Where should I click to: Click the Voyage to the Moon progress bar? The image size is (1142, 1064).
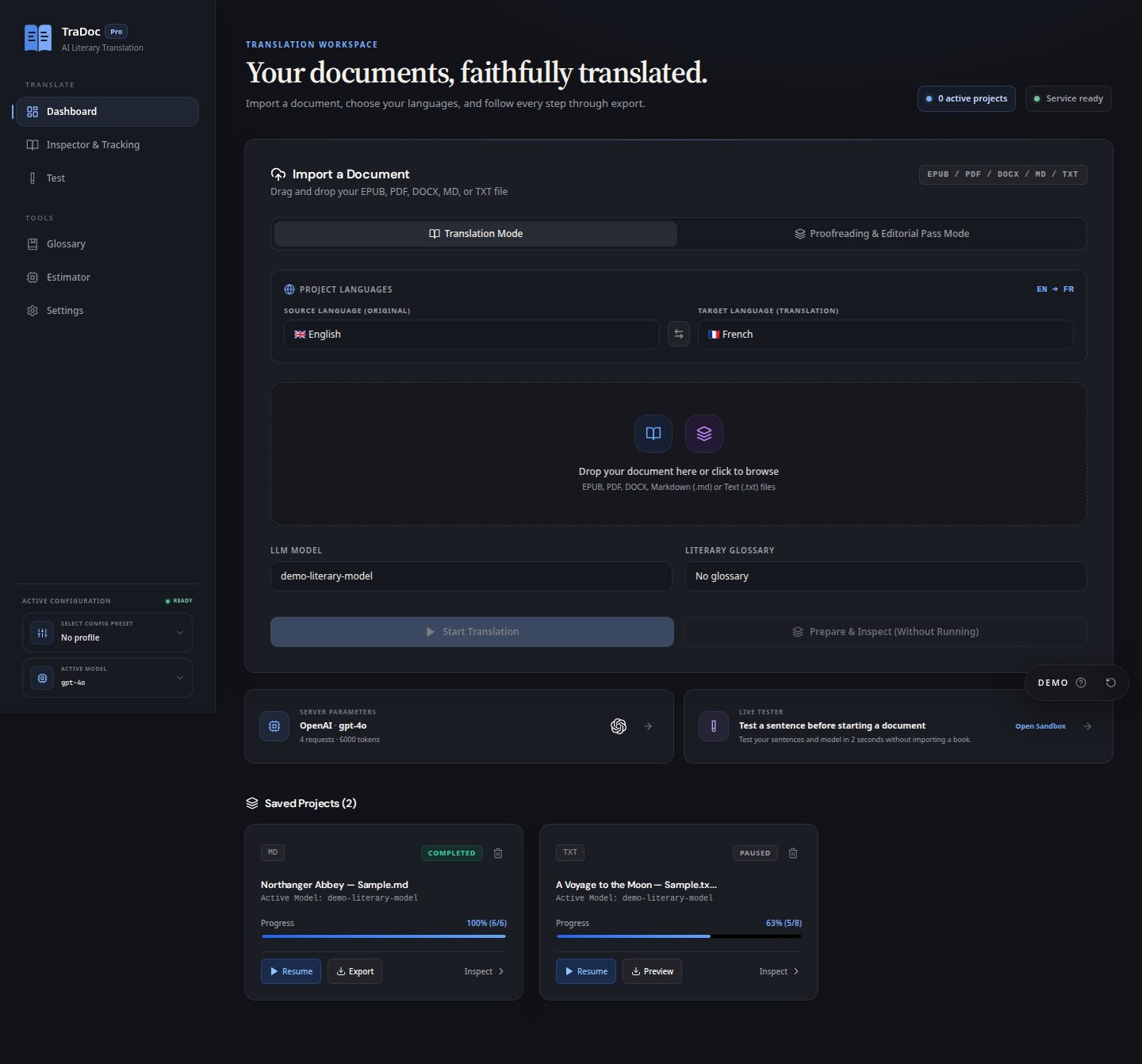[x=679, y=936]
